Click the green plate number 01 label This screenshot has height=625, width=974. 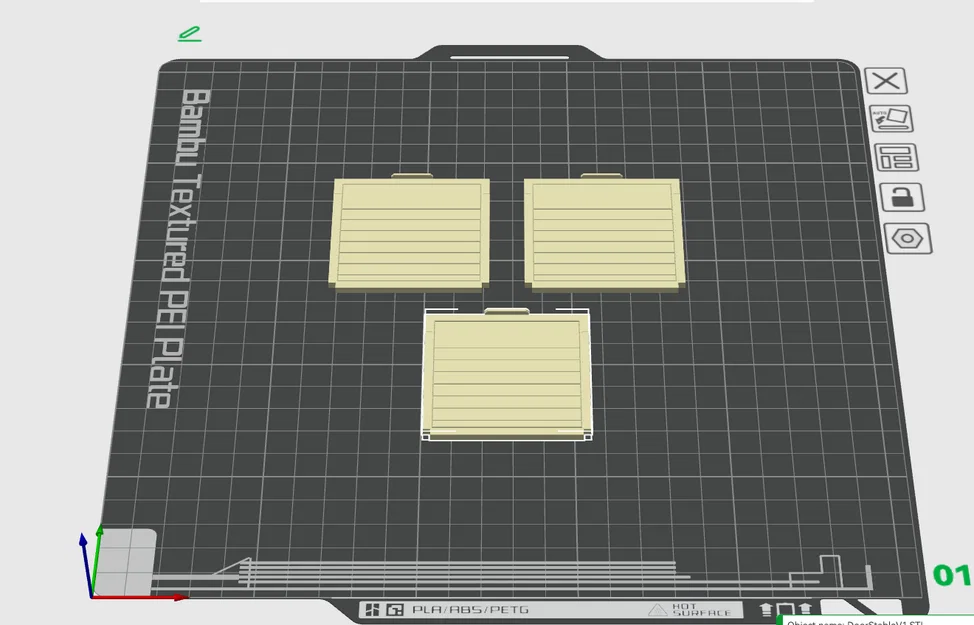[952, 575]
